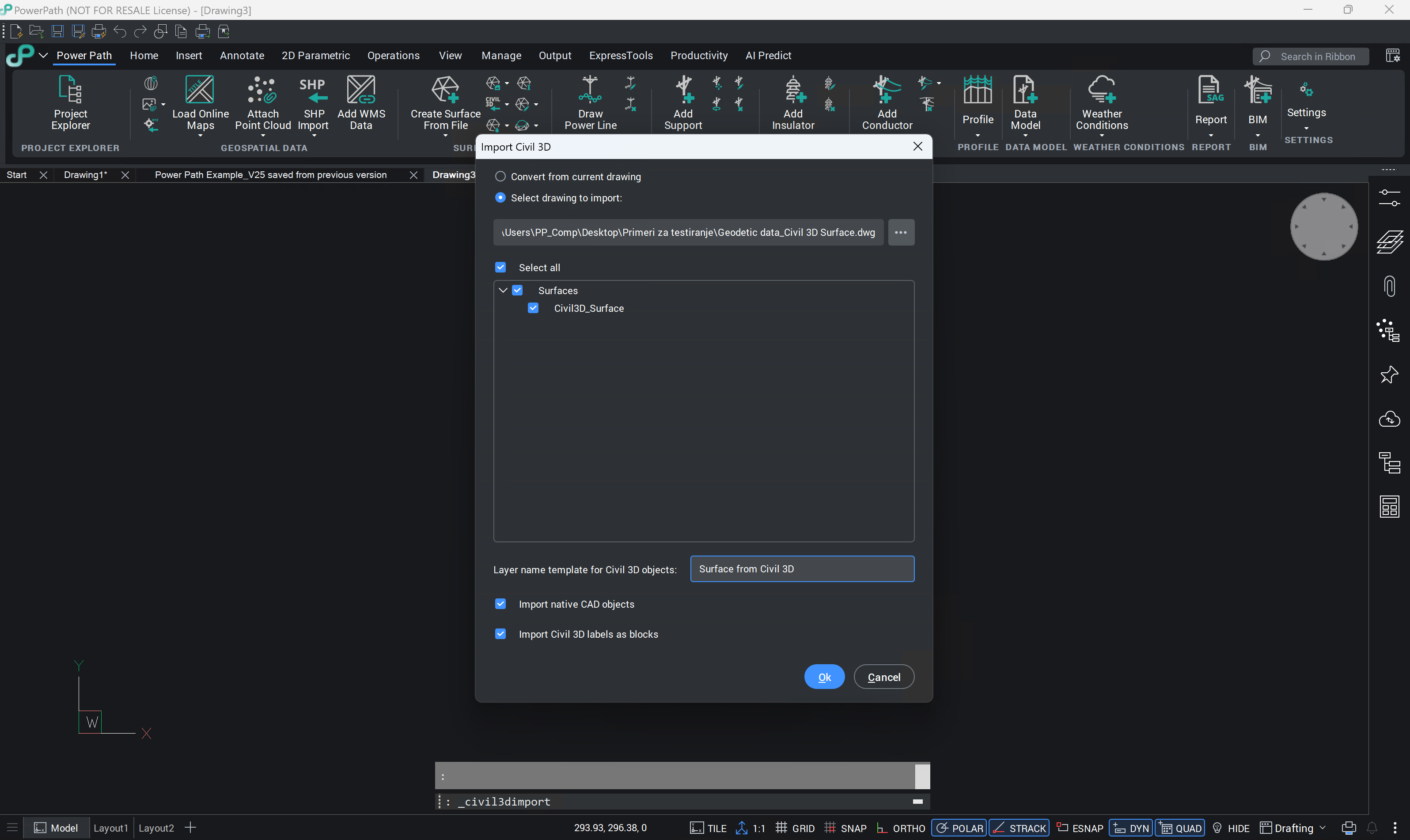Image resolution: width=1410 pixels, height=840 pixels.
Task: Click the Search in Ribbon box
Action: [1311, 56]
